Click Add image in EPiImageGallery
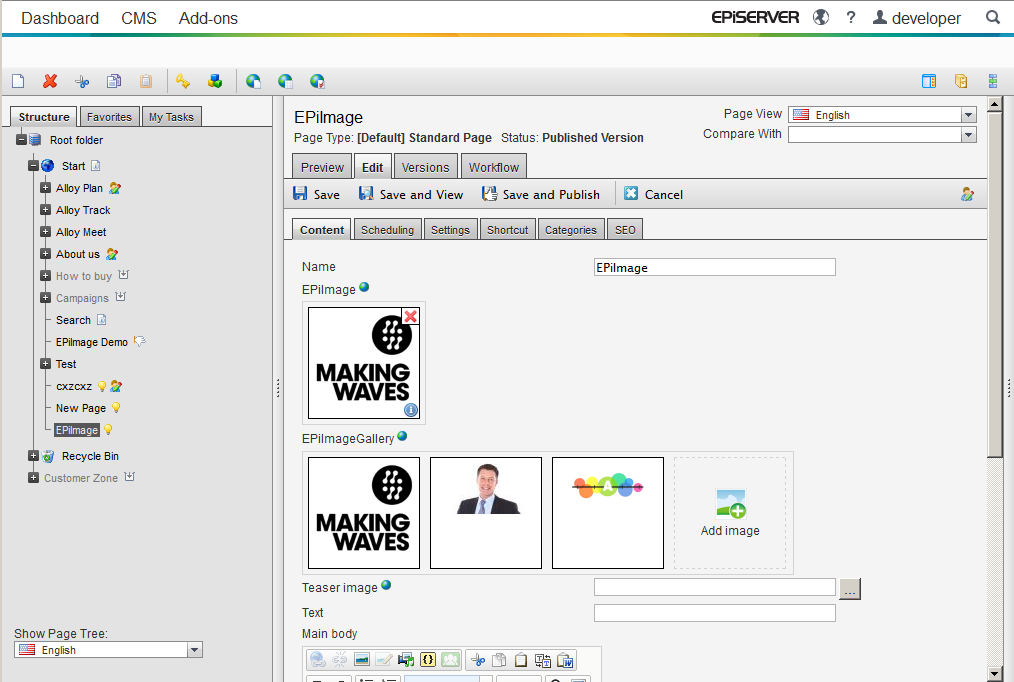Screen dimensions: 1014x682 click(x=730, y=513)
